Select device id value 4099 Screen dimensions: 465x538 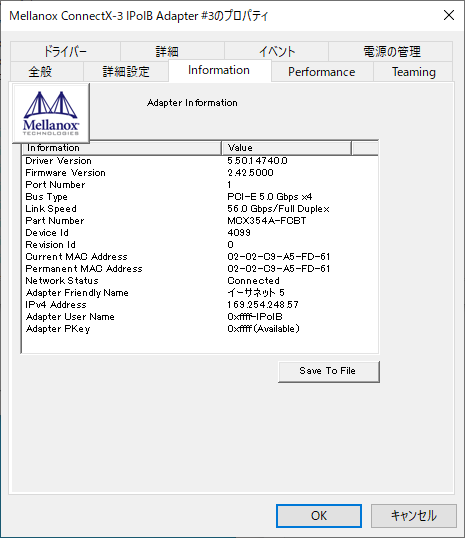point(239,233)
